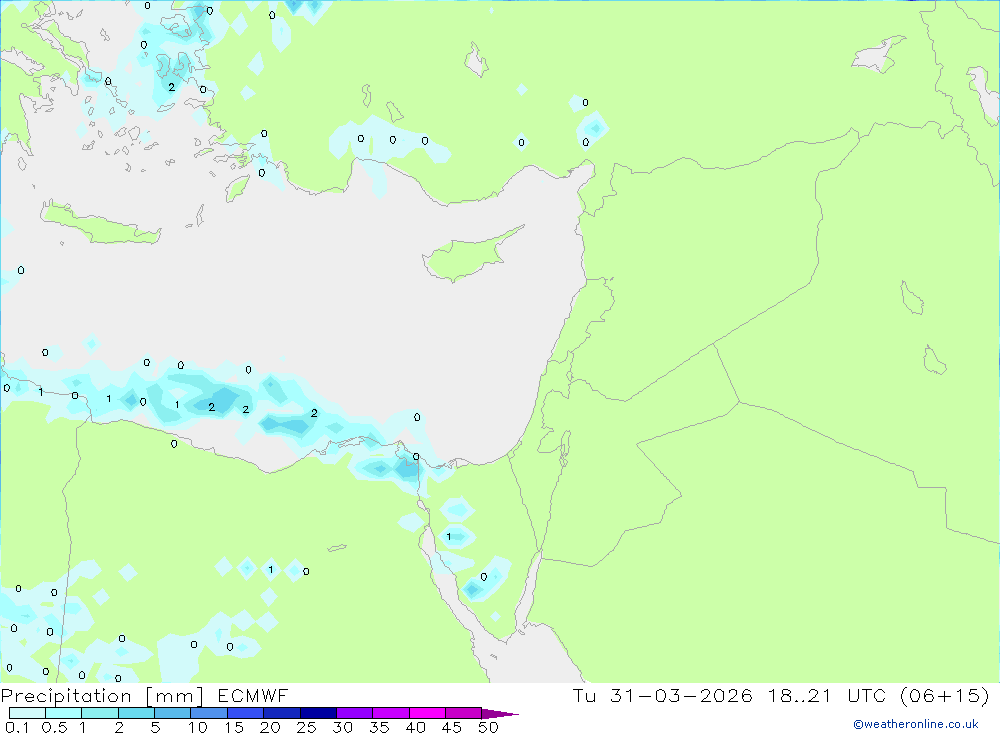Viewport: 1000px width, 733px height.
Task: Click the legend scale value '20'
Action: pyautogui.click(x=270, y=727)
